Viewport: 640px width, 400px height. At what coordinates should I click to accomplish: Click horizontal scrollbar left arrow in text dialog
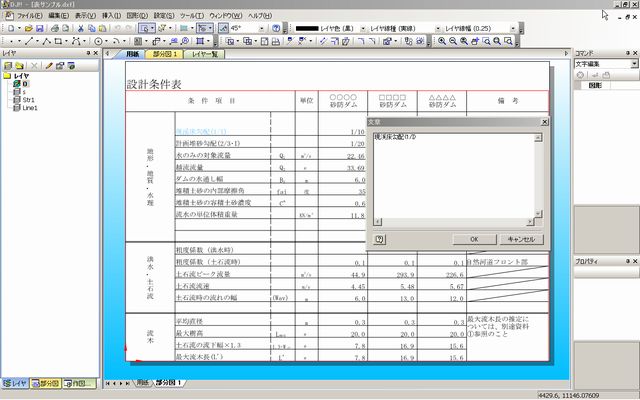click(378, 222)
